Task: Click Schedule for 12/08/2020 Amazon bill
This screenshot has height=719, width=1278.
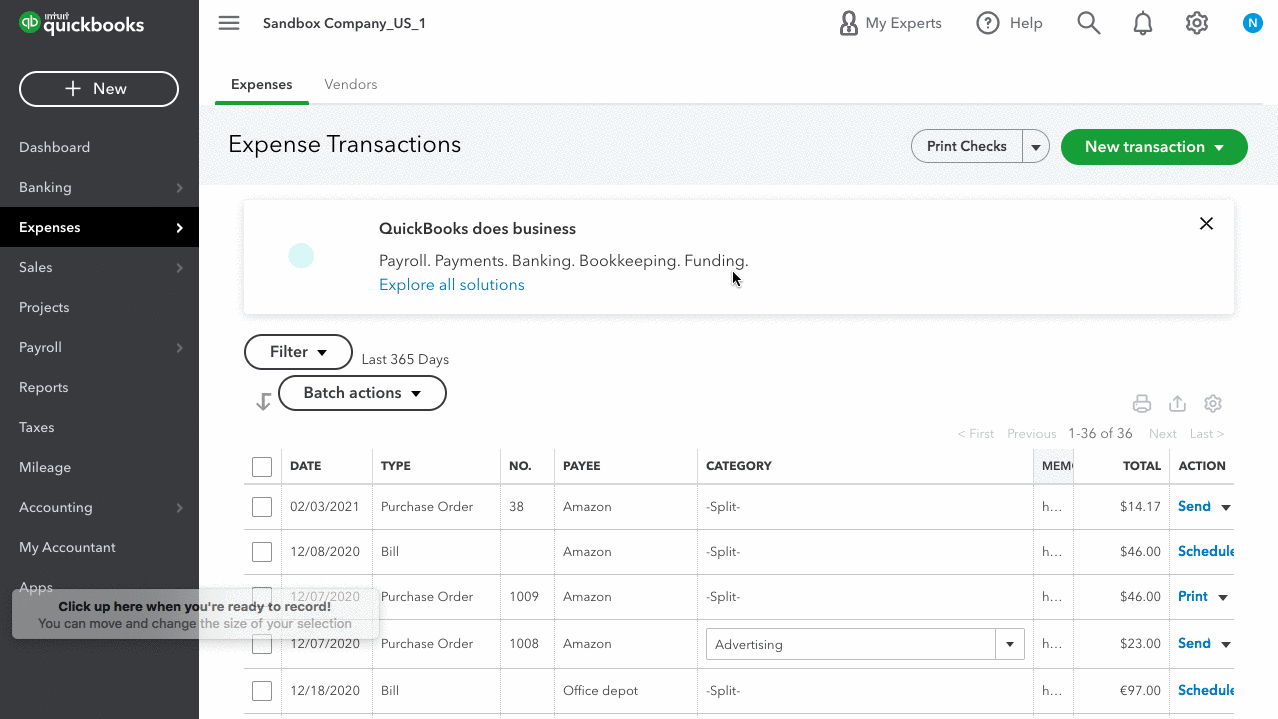Action: point(1205,552)
